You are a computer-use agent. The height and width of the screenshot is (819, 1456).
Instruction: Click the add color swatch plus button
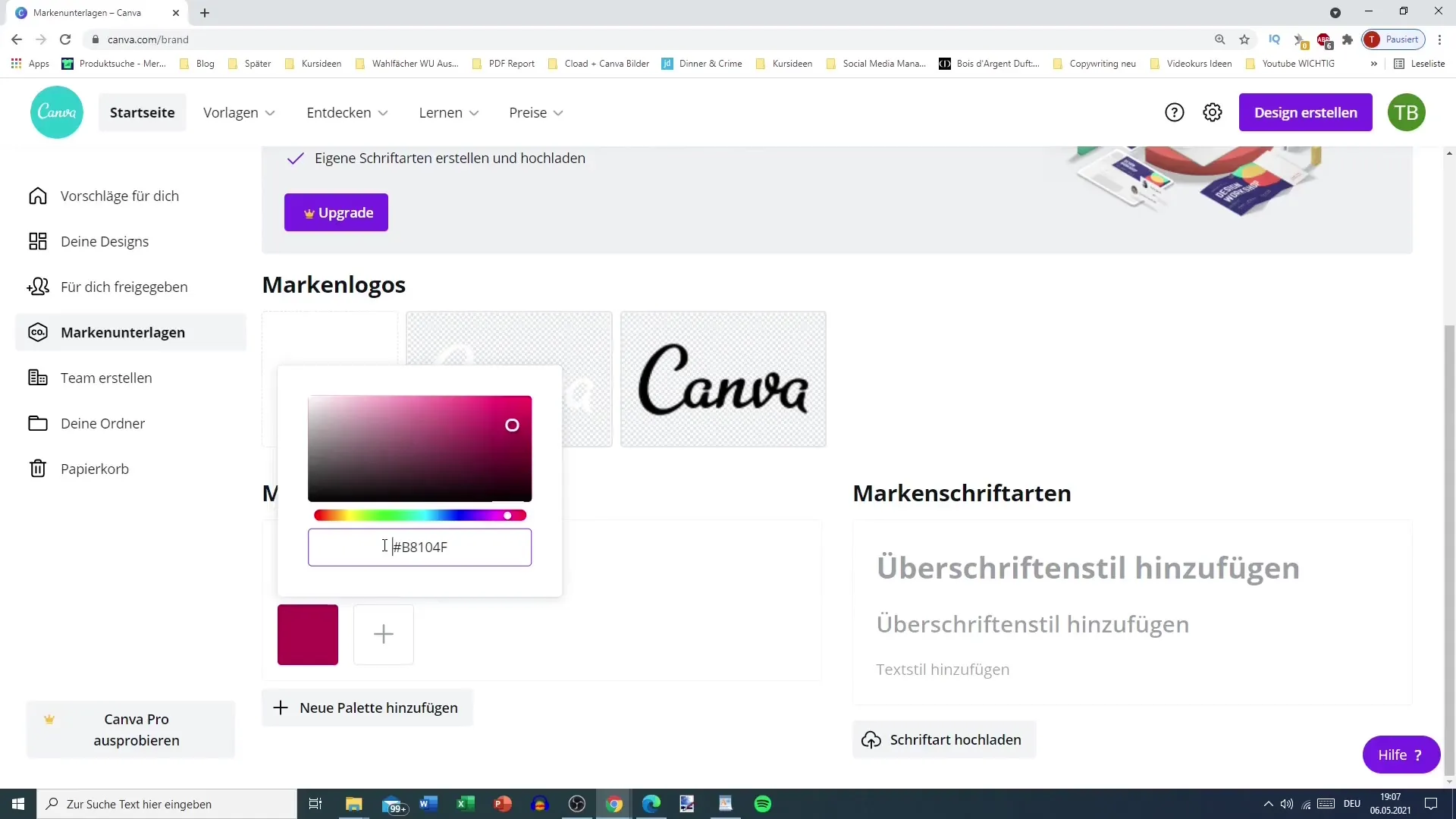click(x=384, y=634)
